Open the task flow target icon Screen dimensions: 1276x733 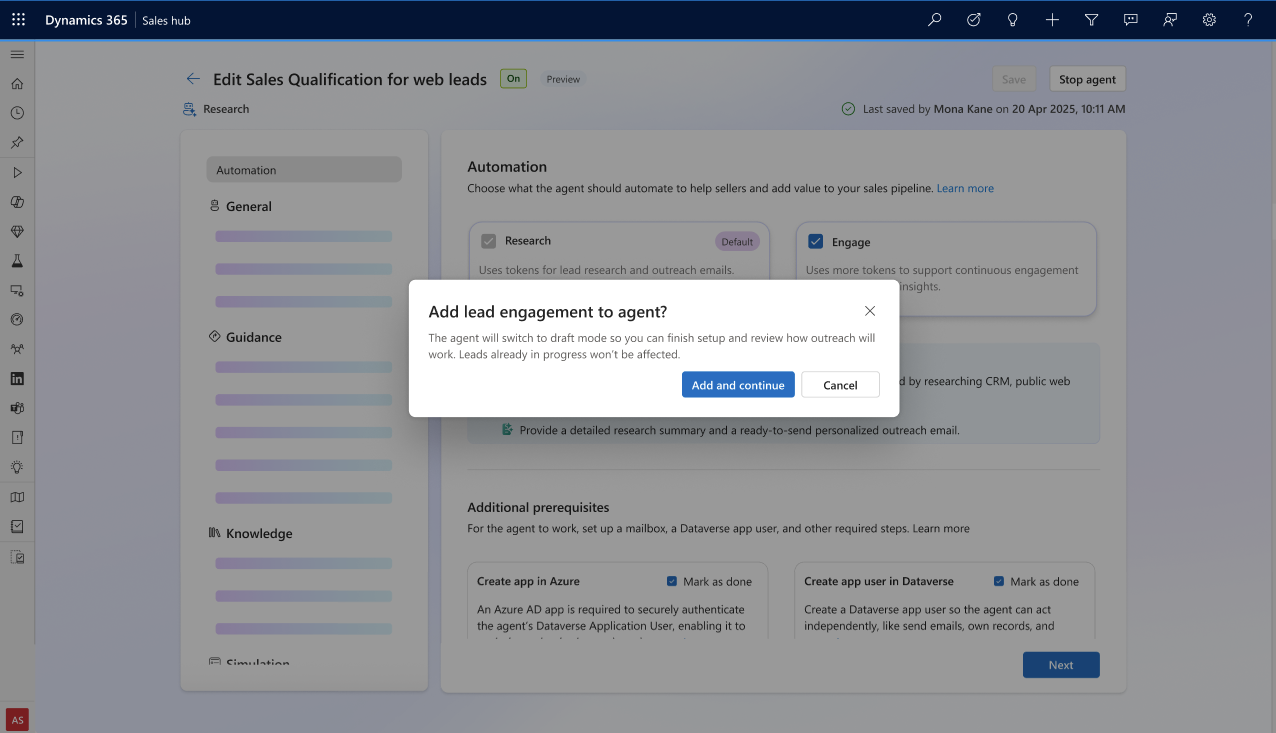click(x=974, y=20)
